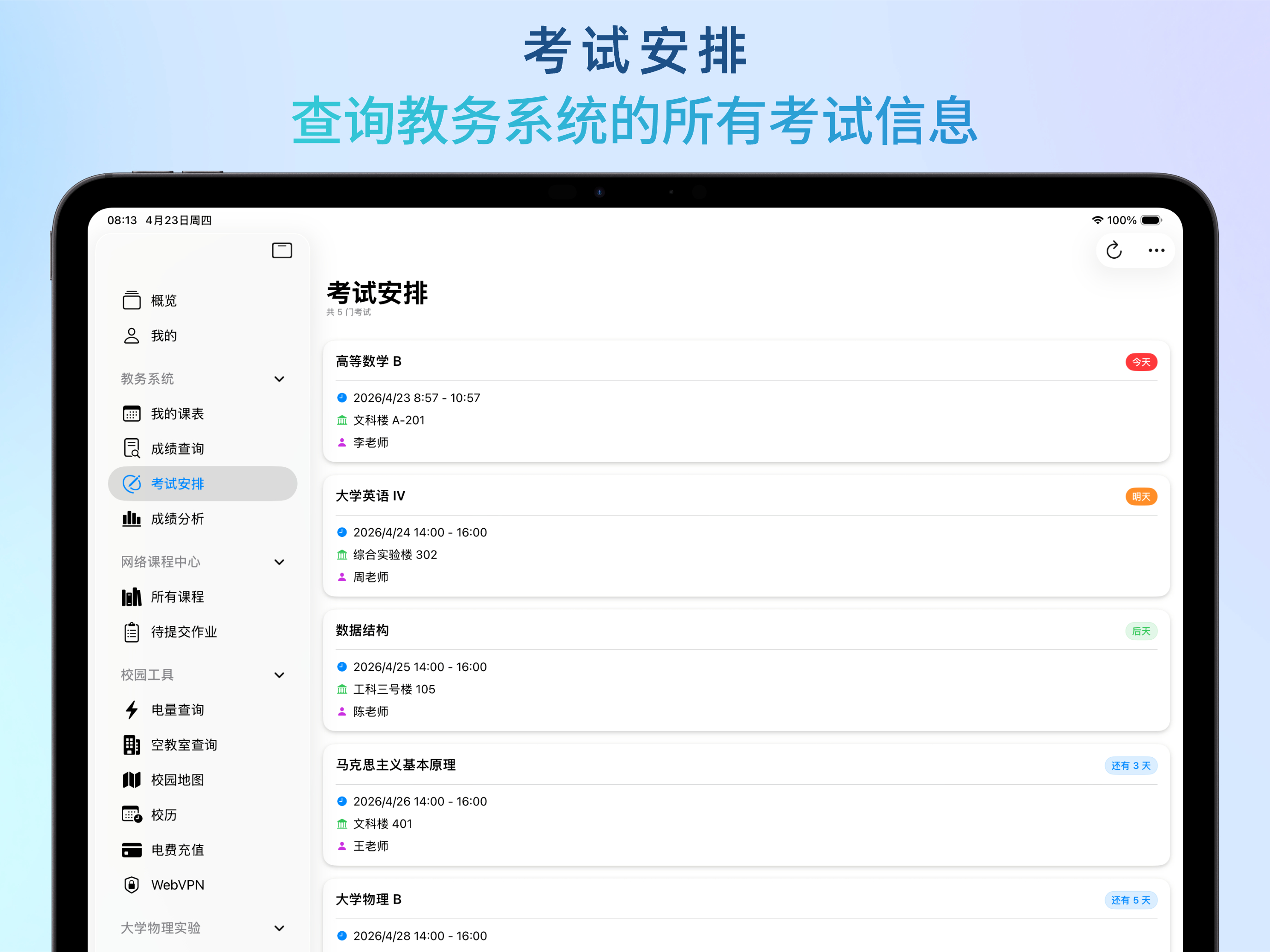Click the 电量查询 lightning bolt icon
The height and width of the screenshot is (952, 1270).
(x=132, y=710)
